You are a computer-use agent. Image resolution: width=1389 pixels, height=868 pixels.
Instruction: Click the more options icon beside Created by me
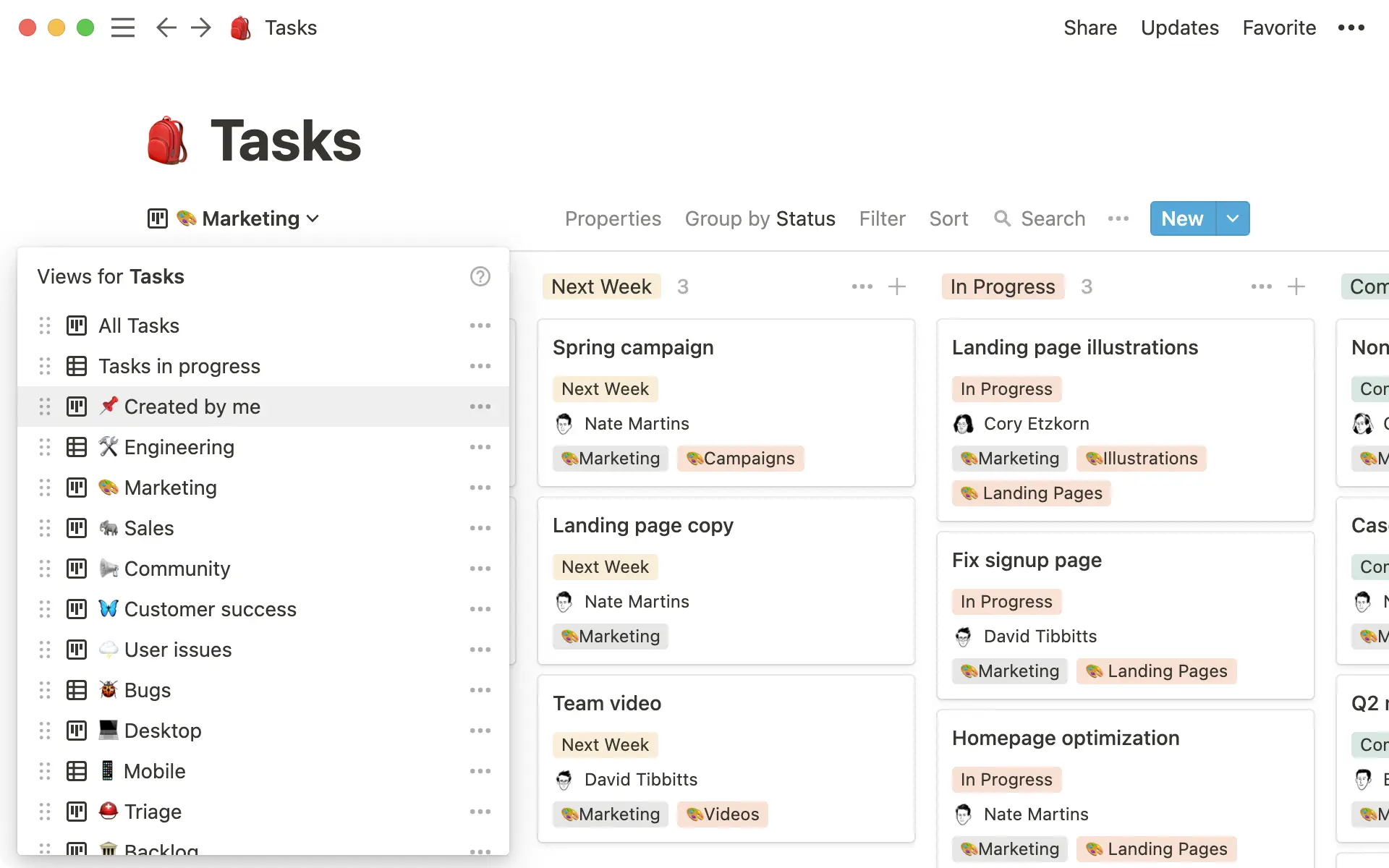[x=480, y=407]
